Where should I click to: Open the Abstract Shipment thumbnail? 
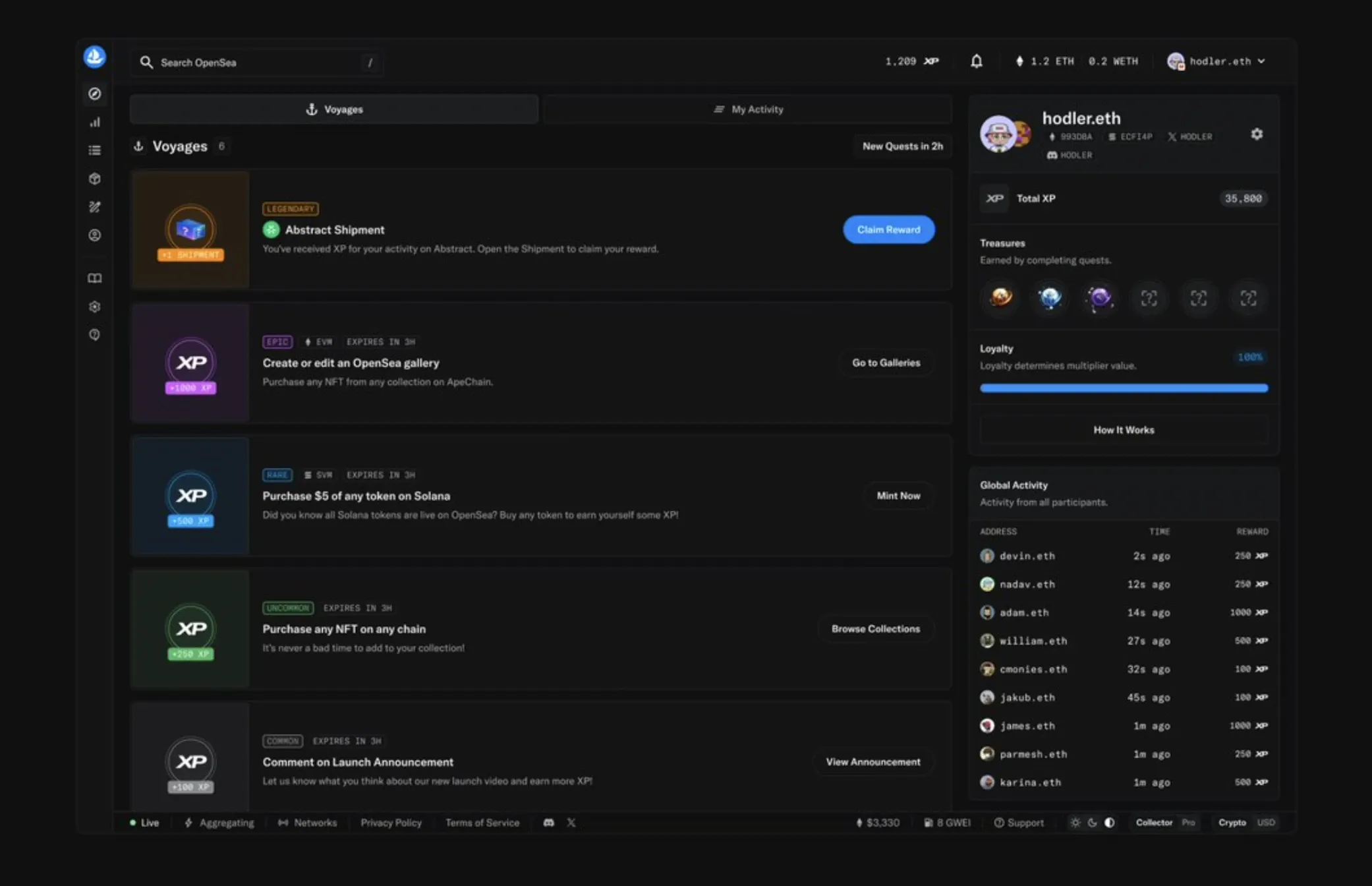(x=190, y=229)
